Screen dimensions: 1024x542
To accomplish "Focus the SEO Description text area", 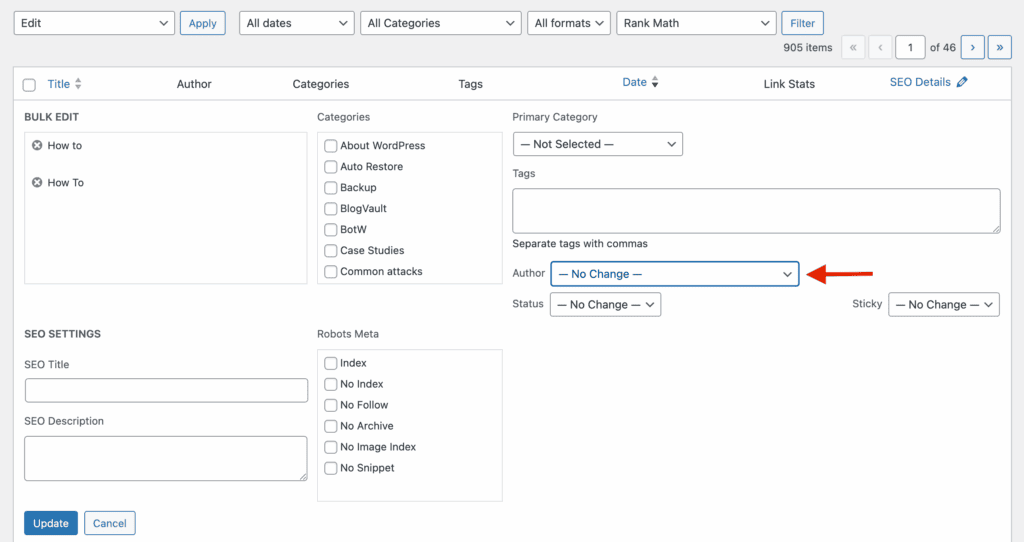I will (x=166, y=458).
